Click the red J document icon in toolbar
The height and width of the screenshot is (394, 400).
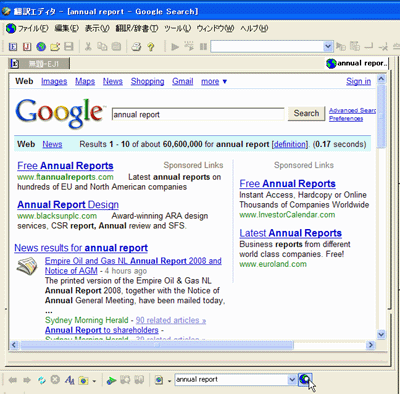27,47
